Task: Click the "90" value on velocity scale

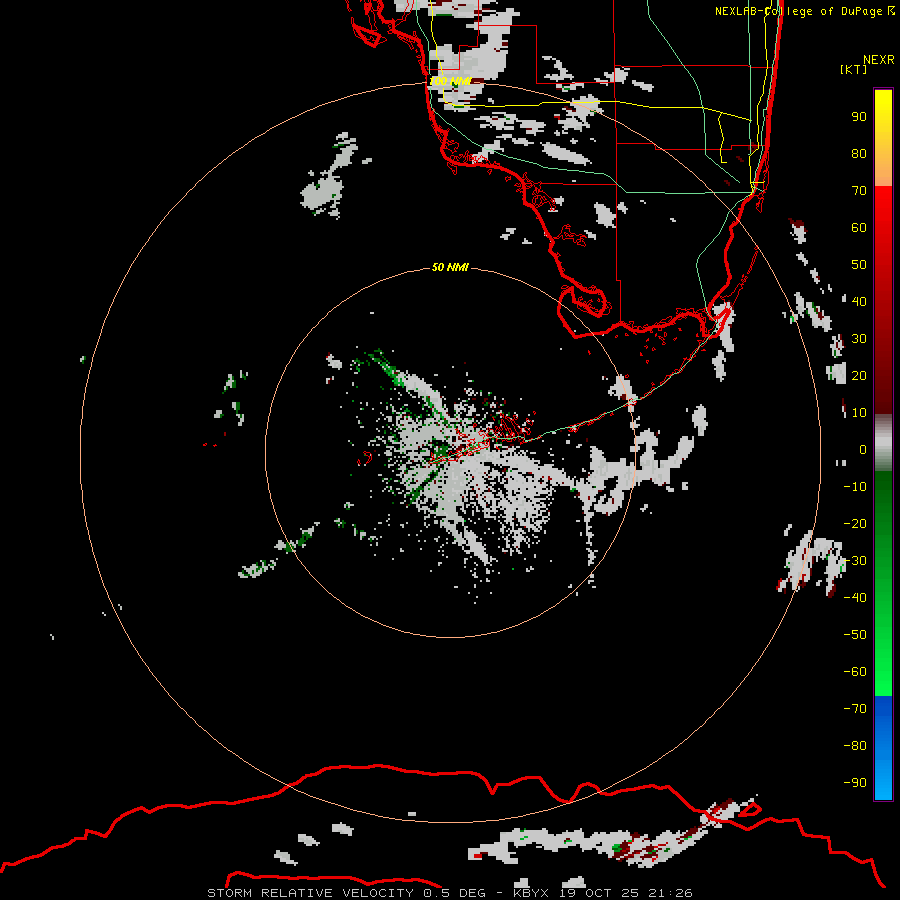Action: point(859,117)
